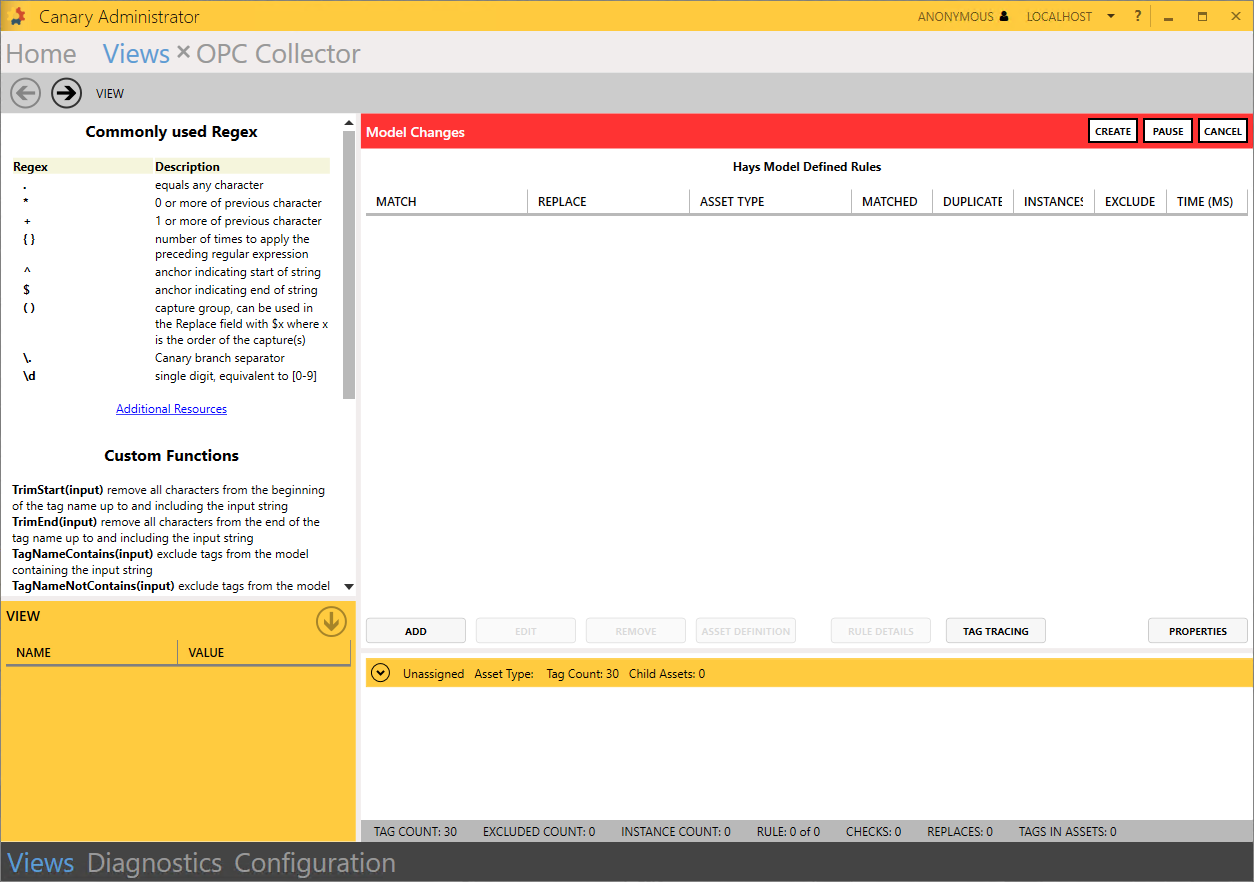This screenshot has height=882, width=1254.
Task: Click the back navigation arrow icon
Action: pos(25,93)
